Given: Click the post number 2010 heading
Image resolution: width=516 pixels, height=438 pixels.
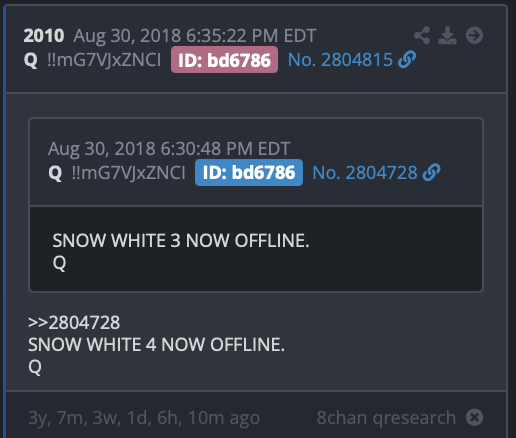Looking at the screenshot, I should (44, 36).
